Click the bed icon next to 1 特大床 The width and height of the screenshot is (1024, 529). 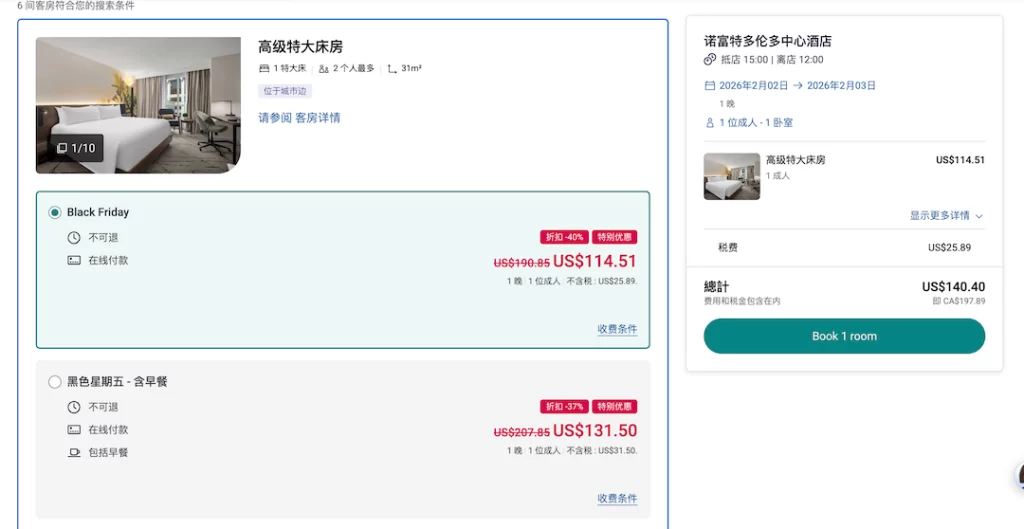click(x=264, y=69)
